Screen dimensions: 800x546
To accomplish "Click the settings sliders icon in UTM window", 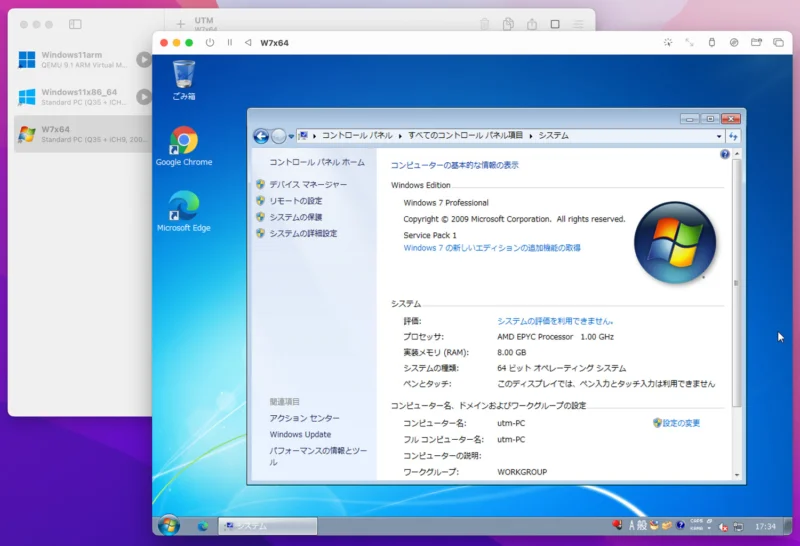I will pos(578,24).
